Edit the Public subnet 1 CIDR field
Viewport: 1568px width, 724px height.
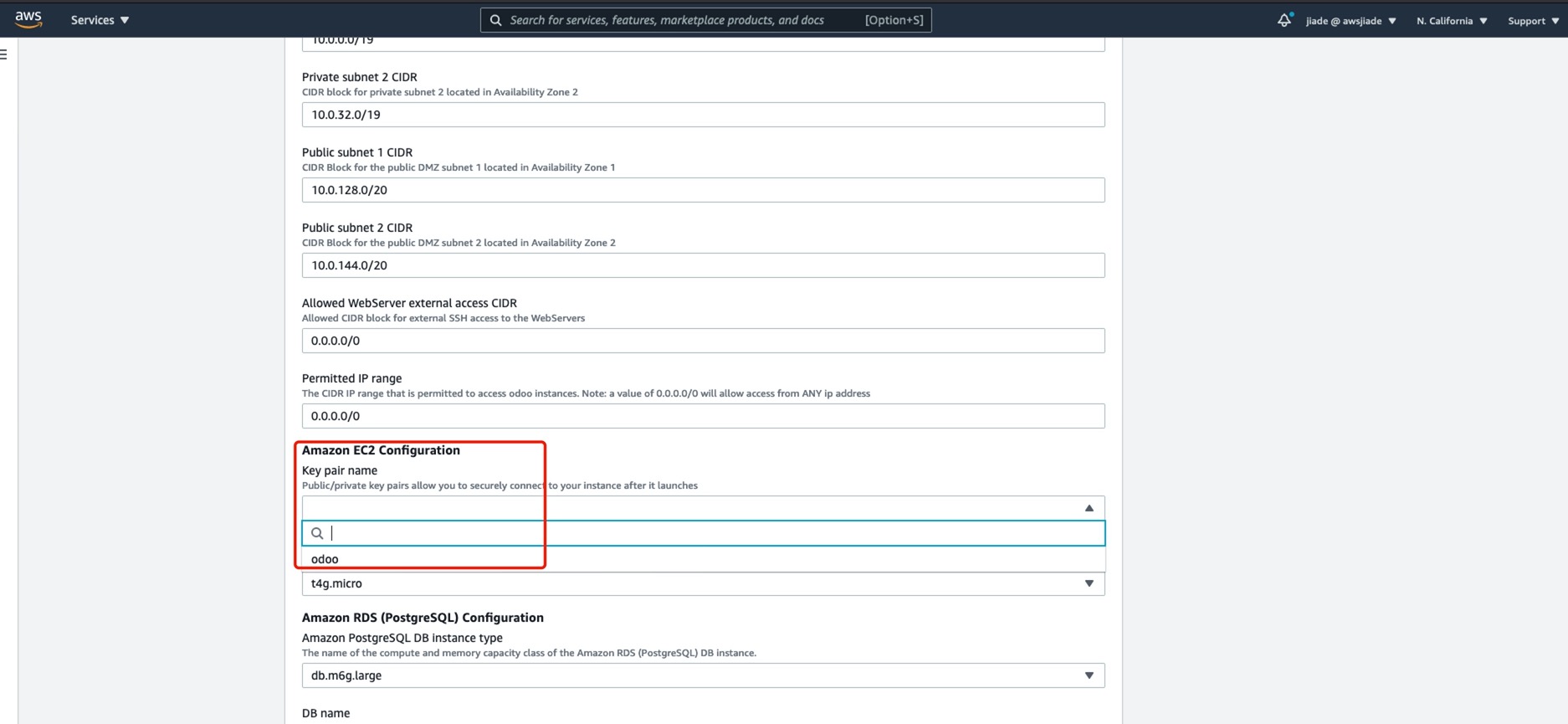tap(703, 190)
